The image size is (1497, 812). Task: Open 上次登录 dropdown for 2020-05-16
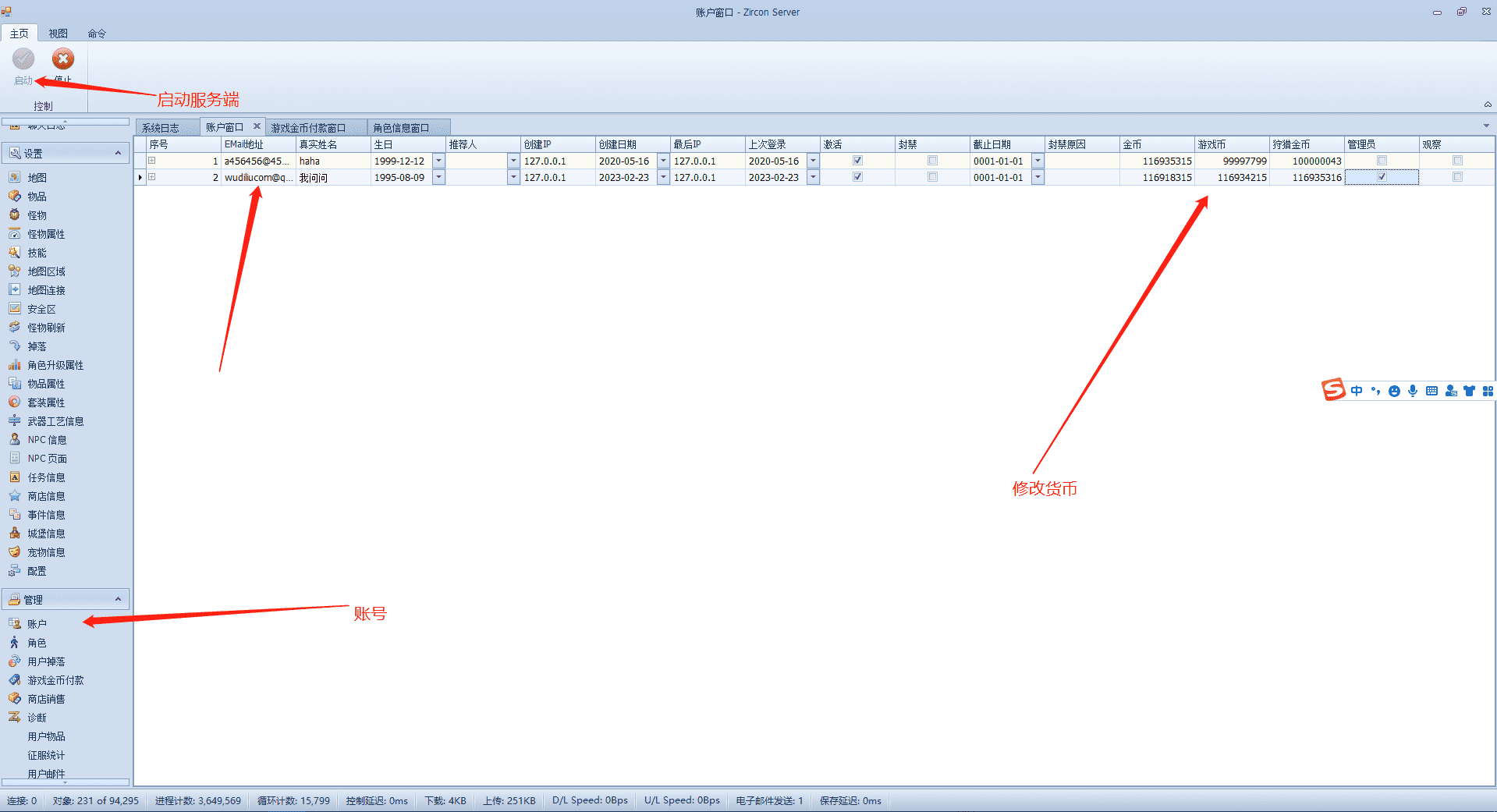pos(813,161)
